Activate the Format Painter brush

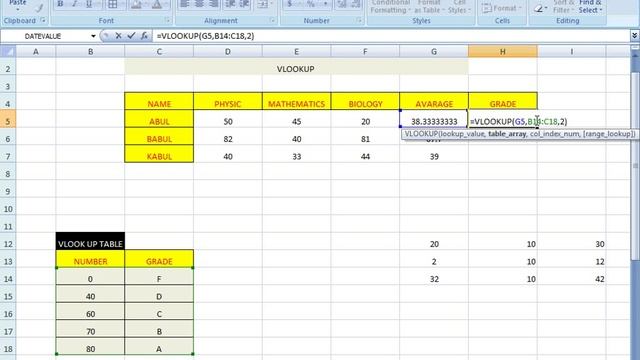[40, 7]
